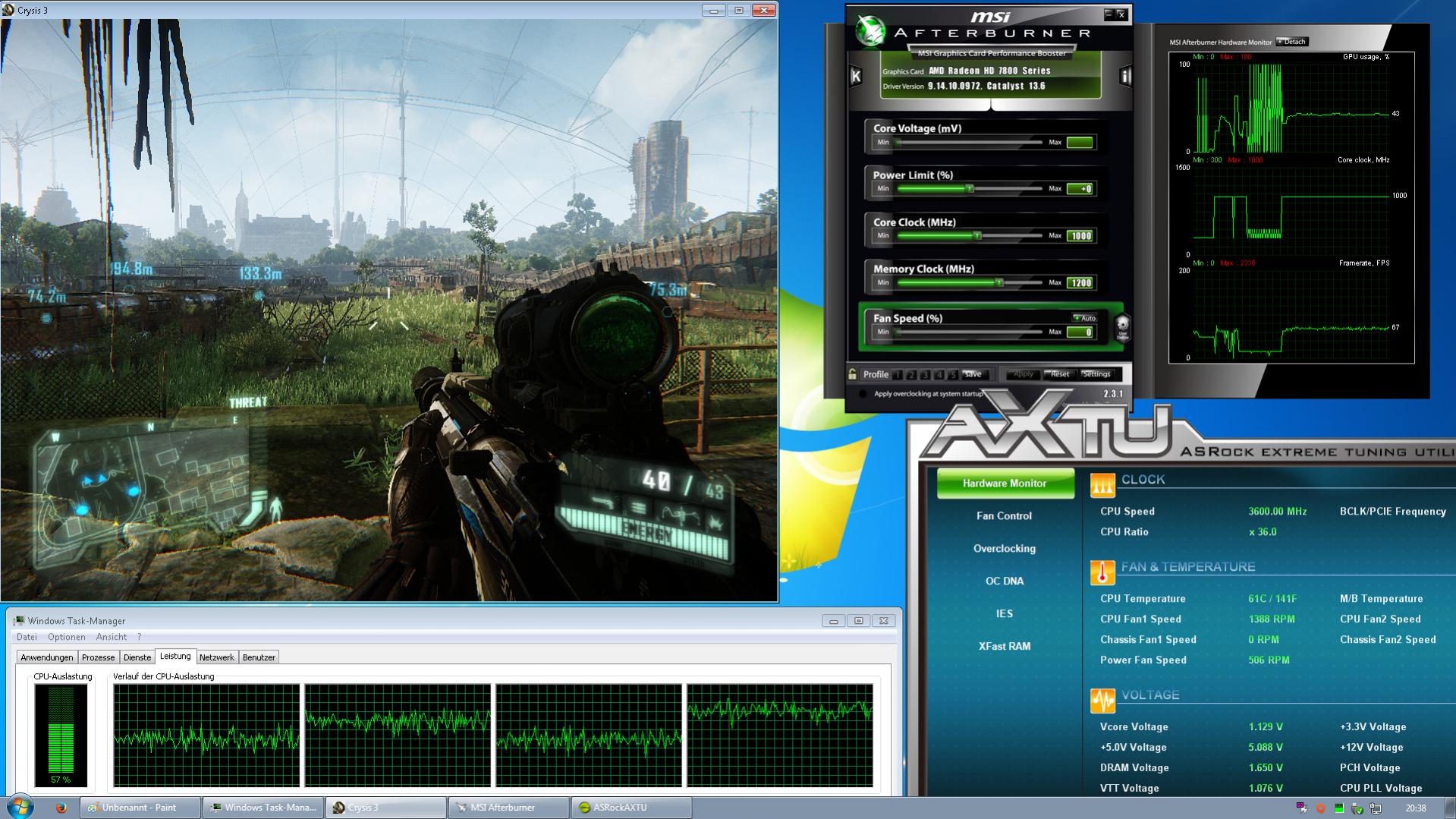Switch to the Netzwerk tab
The height and width of the screenshot is (819, 1456).
(x=217, y=657)
